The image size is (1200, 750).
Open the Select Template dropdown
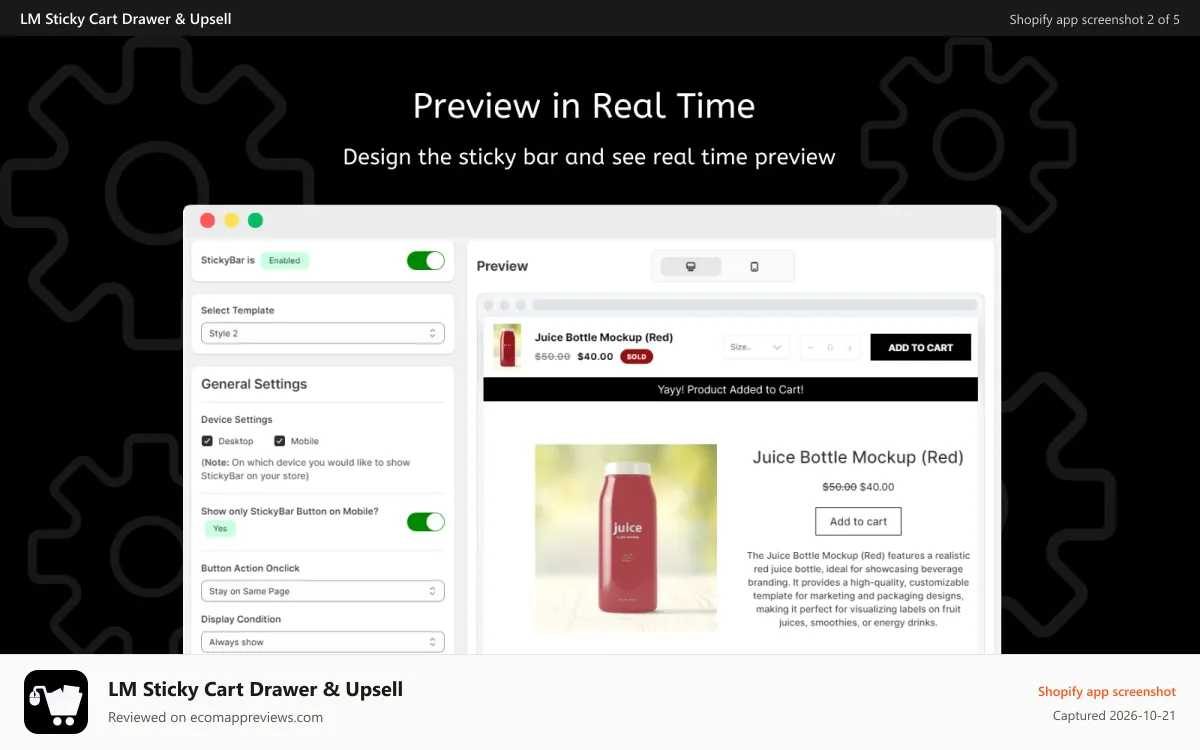click(x=323, y=333)
